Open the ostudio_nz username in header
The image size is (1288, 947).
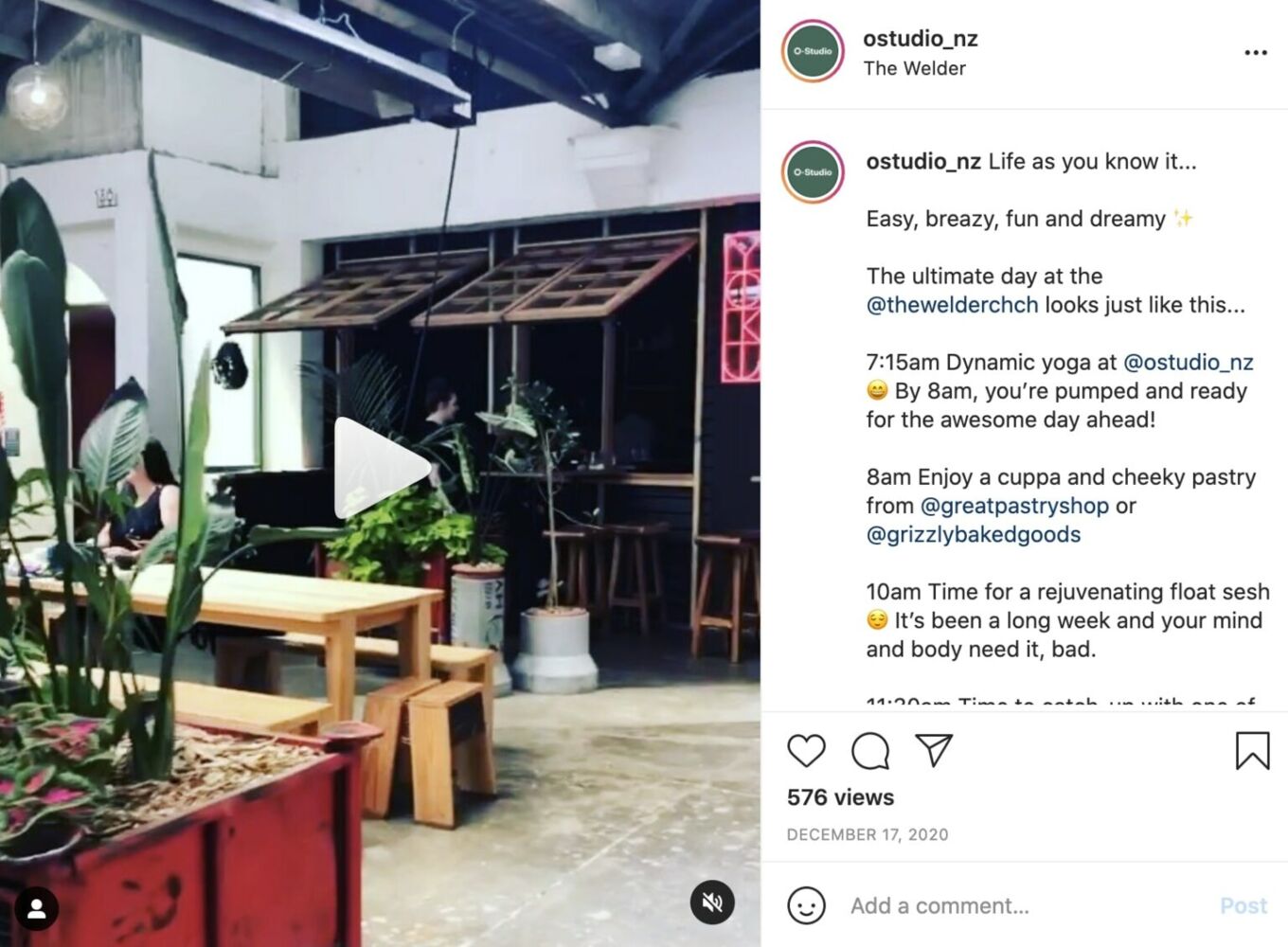pyautogui.click(x=921, y=39)
